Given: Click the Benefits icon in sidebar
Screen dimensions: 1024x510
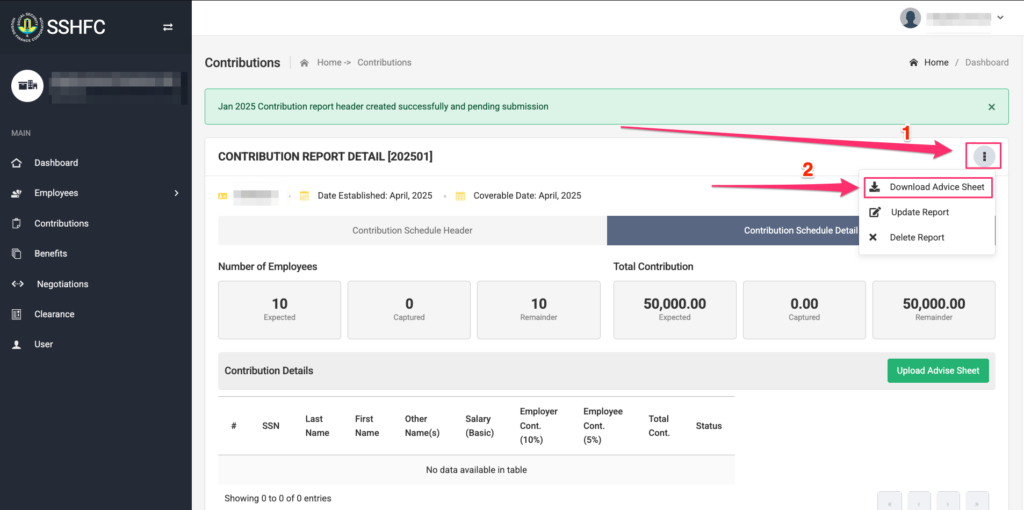Looking at the screenshot, I should [16, 254].
